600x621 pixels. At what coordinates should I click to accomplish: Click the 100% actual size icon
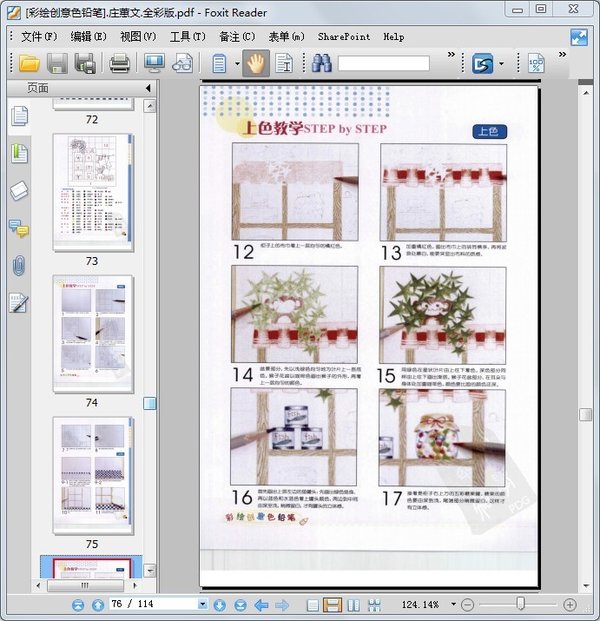pos(536,63)
